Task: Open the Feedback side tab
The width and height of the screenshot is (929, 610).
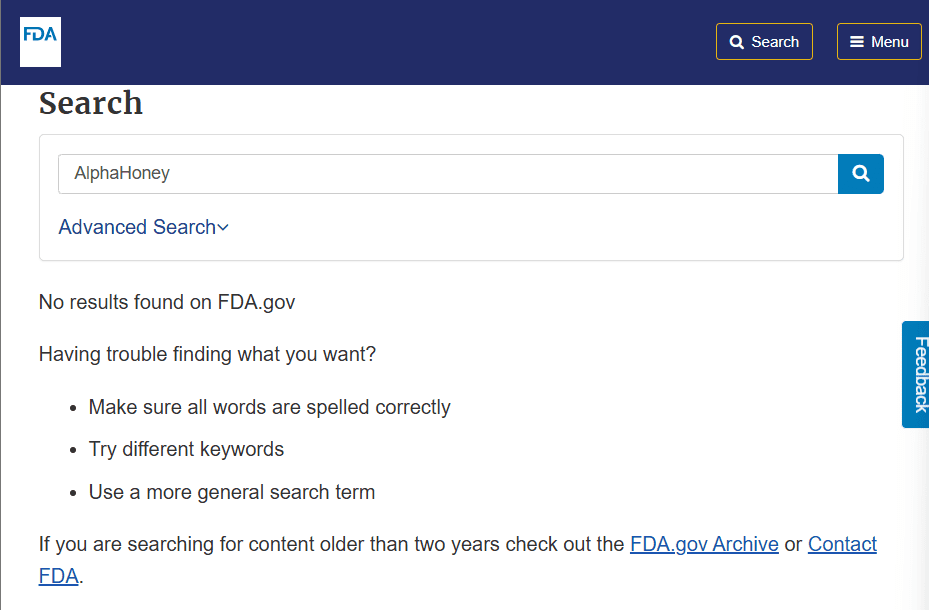Action: 916,374
